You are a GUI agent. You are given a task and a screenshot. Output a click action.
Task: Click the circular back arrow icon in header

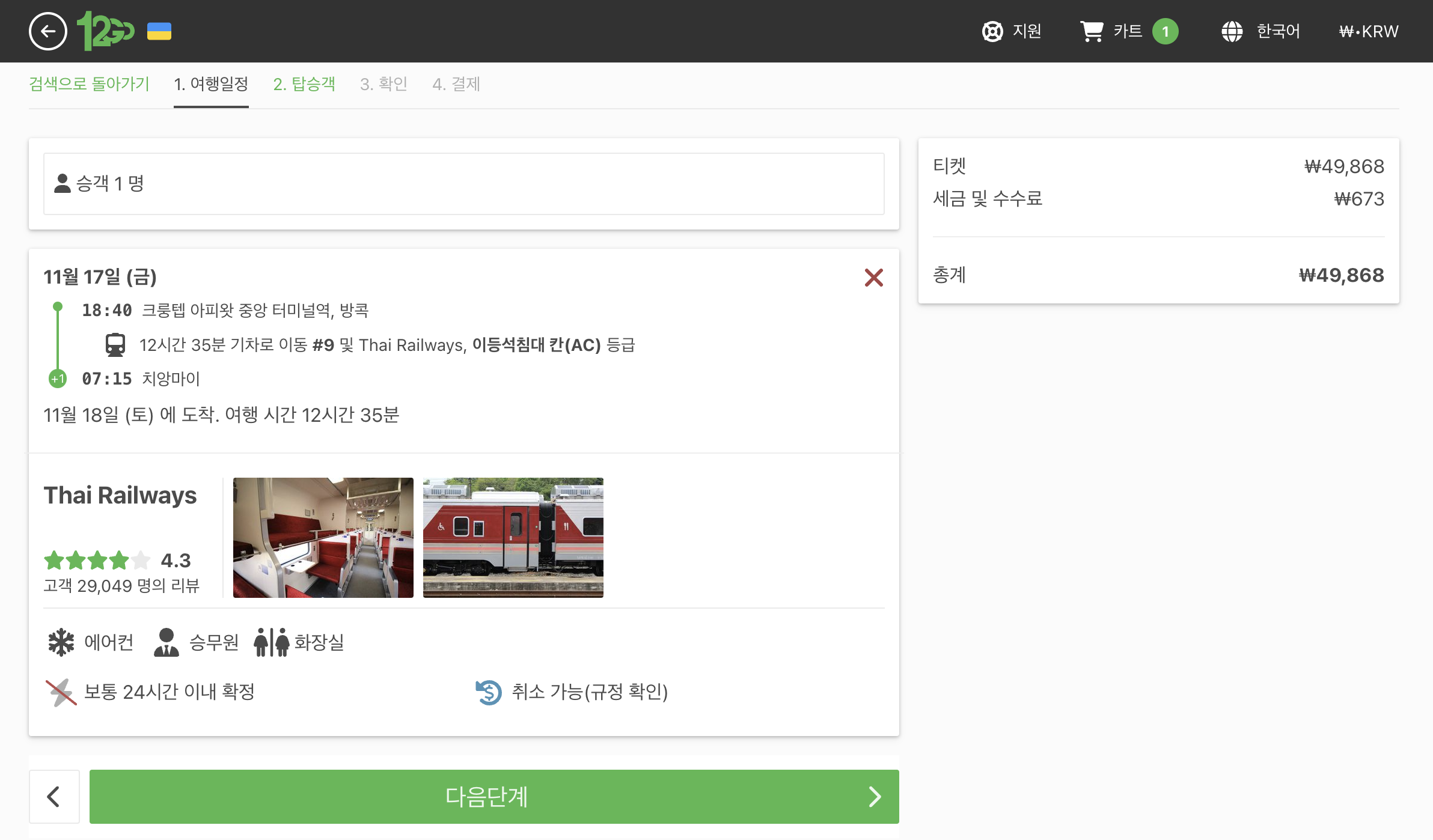coord(48,31)
